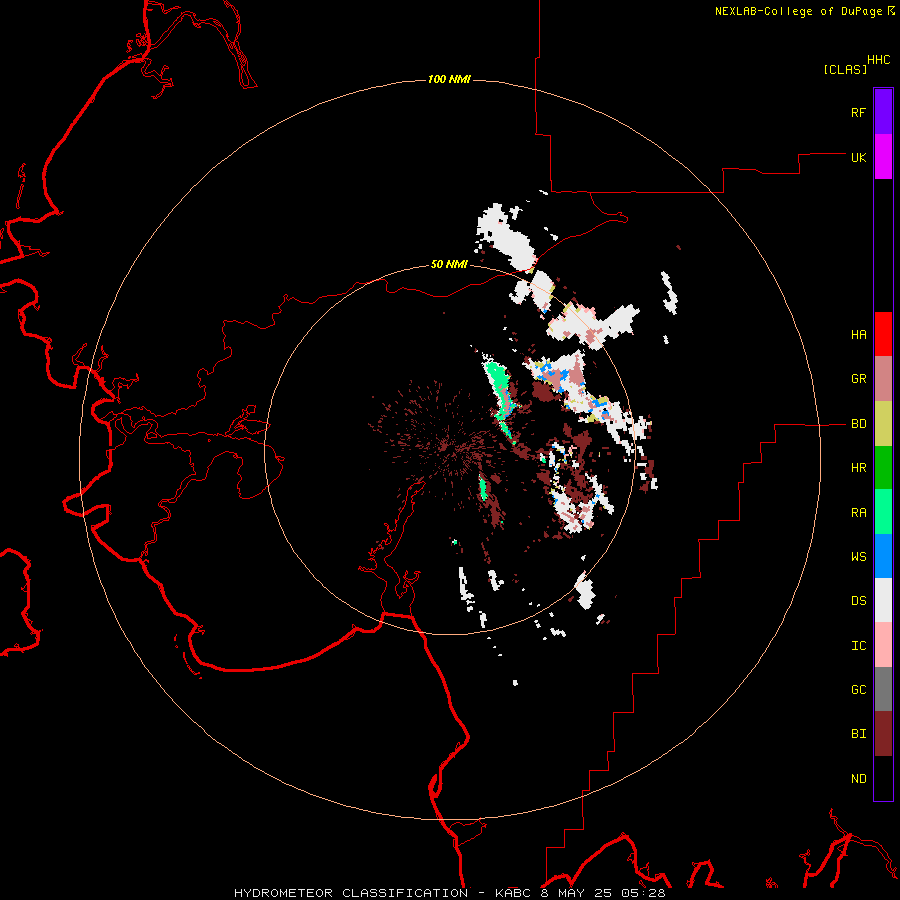Click the ND legend label
Screen dimensions: 900x900
858,779
